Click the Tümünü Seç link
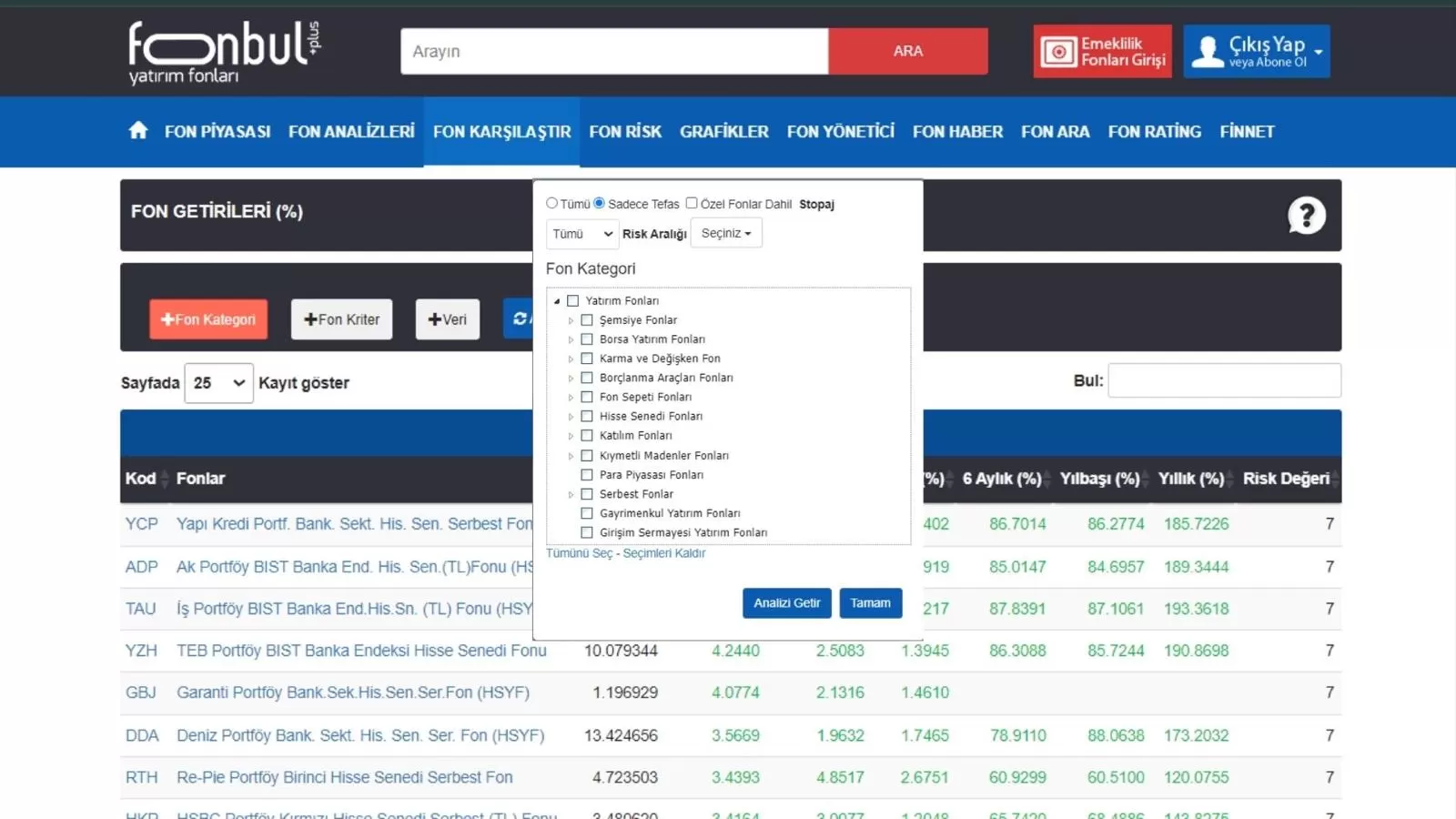Screen dimensions: 1456x819 pos(579,553)
